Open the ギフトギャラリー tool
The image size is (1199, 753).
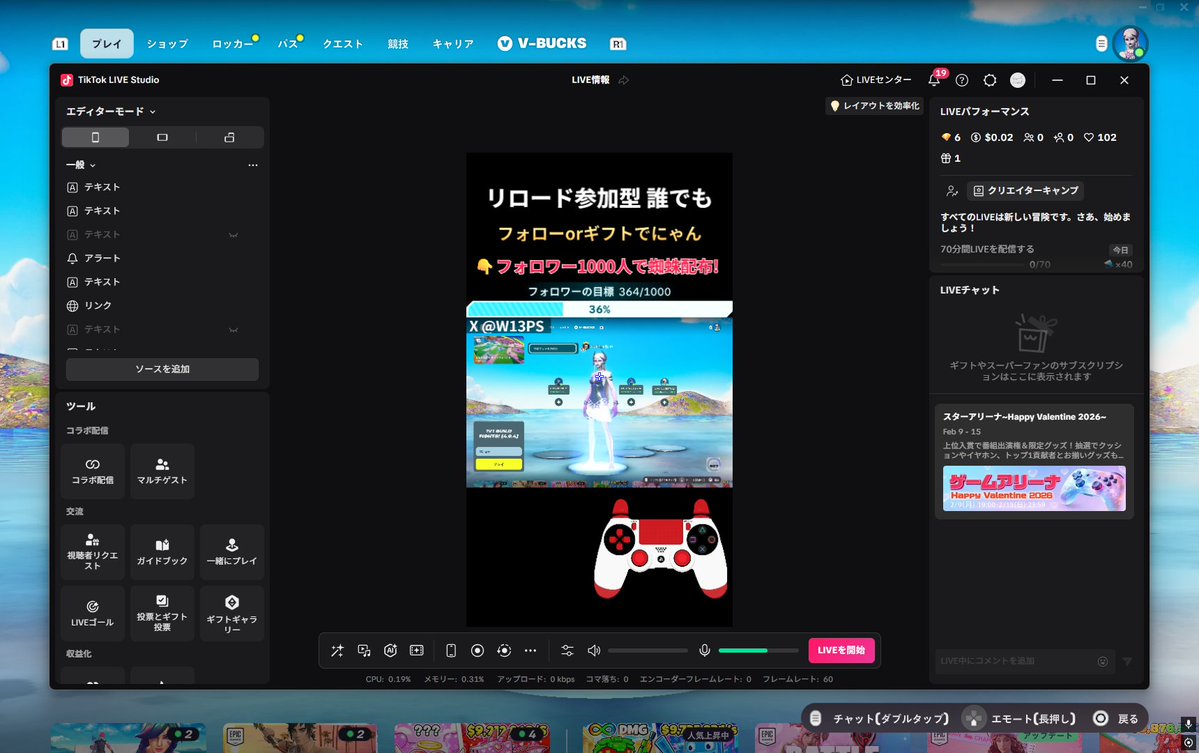tap(232, 614)
